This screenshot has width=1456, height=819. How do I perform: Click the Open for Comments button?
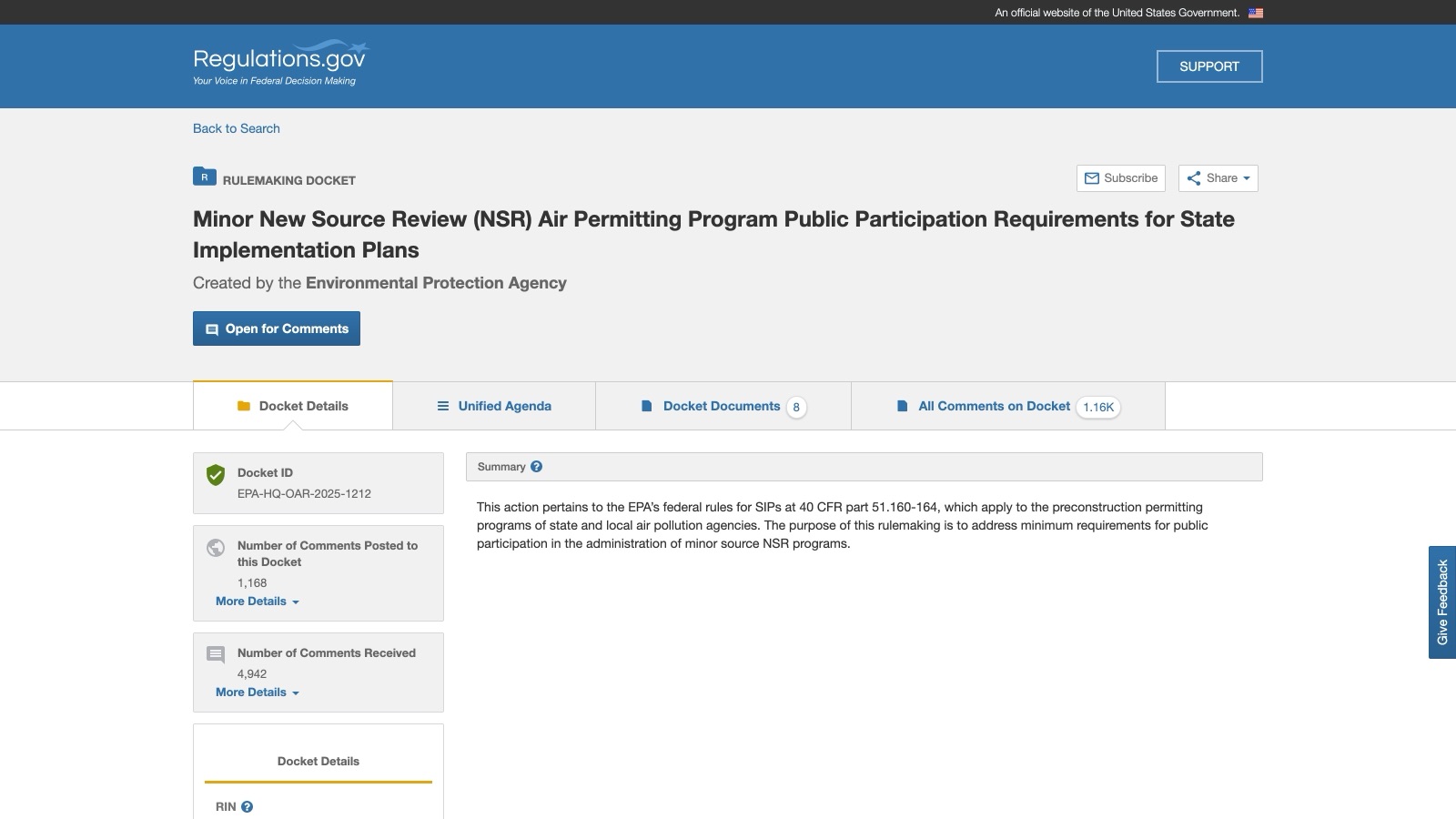coord(277,329)
